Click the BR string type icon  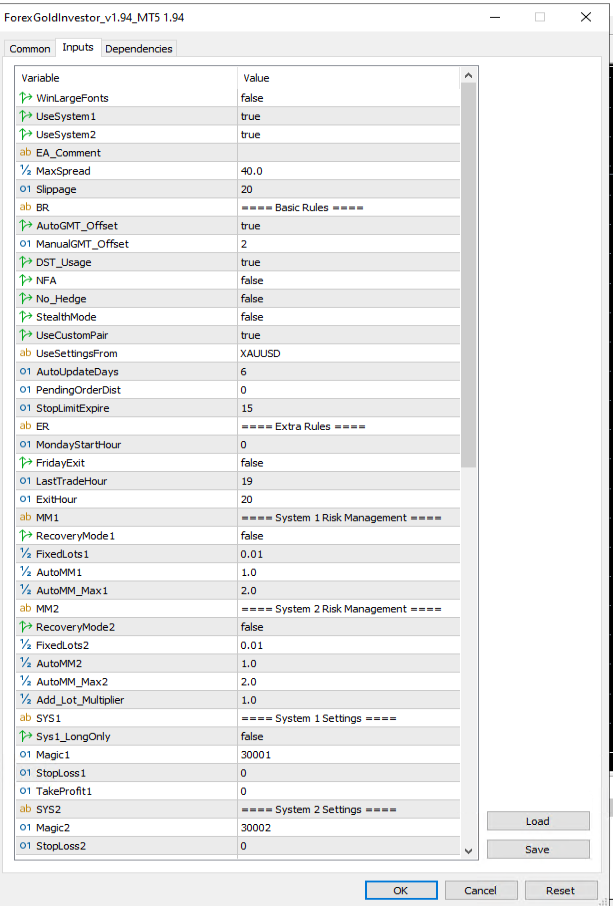click(x=25, y=207)
